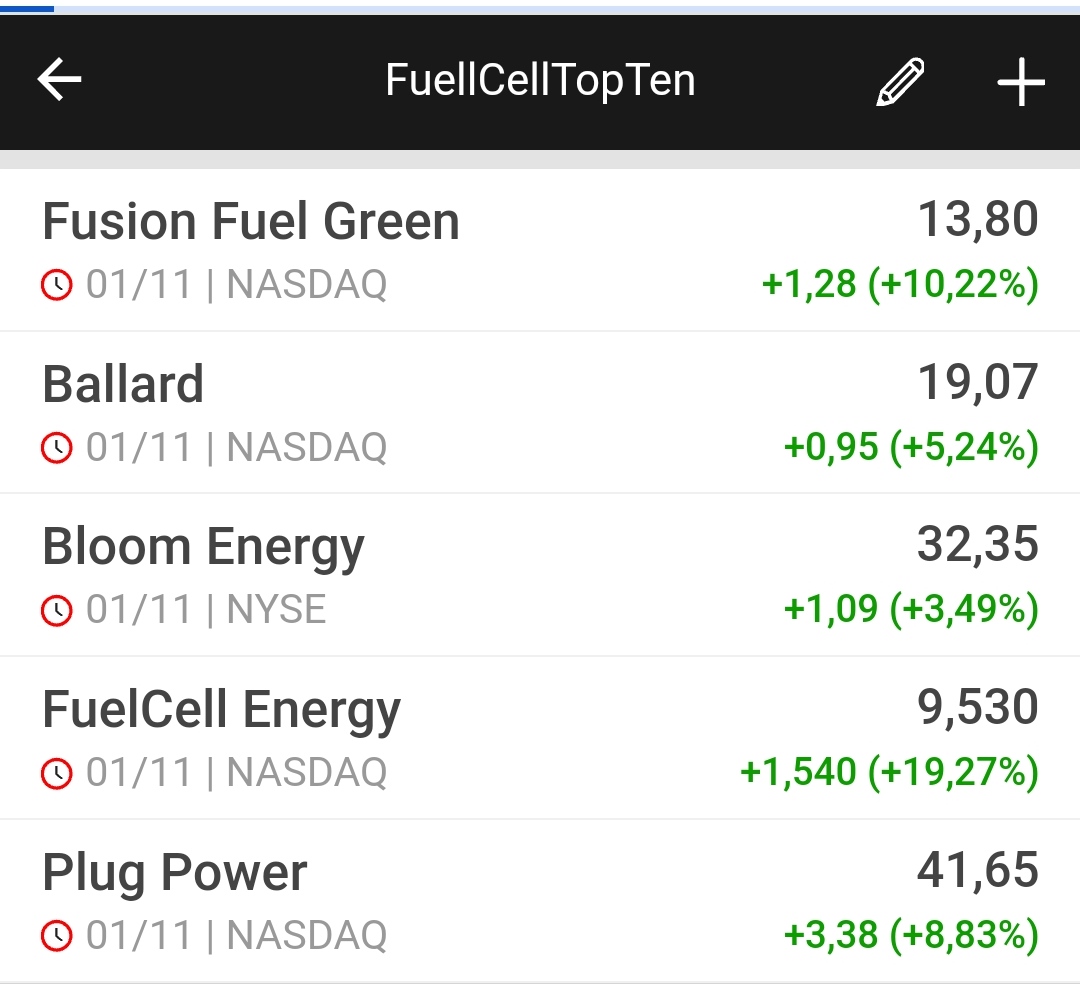Select the Ballard stock name
This screenshot has width=1080, height=984.
[123, 384]
